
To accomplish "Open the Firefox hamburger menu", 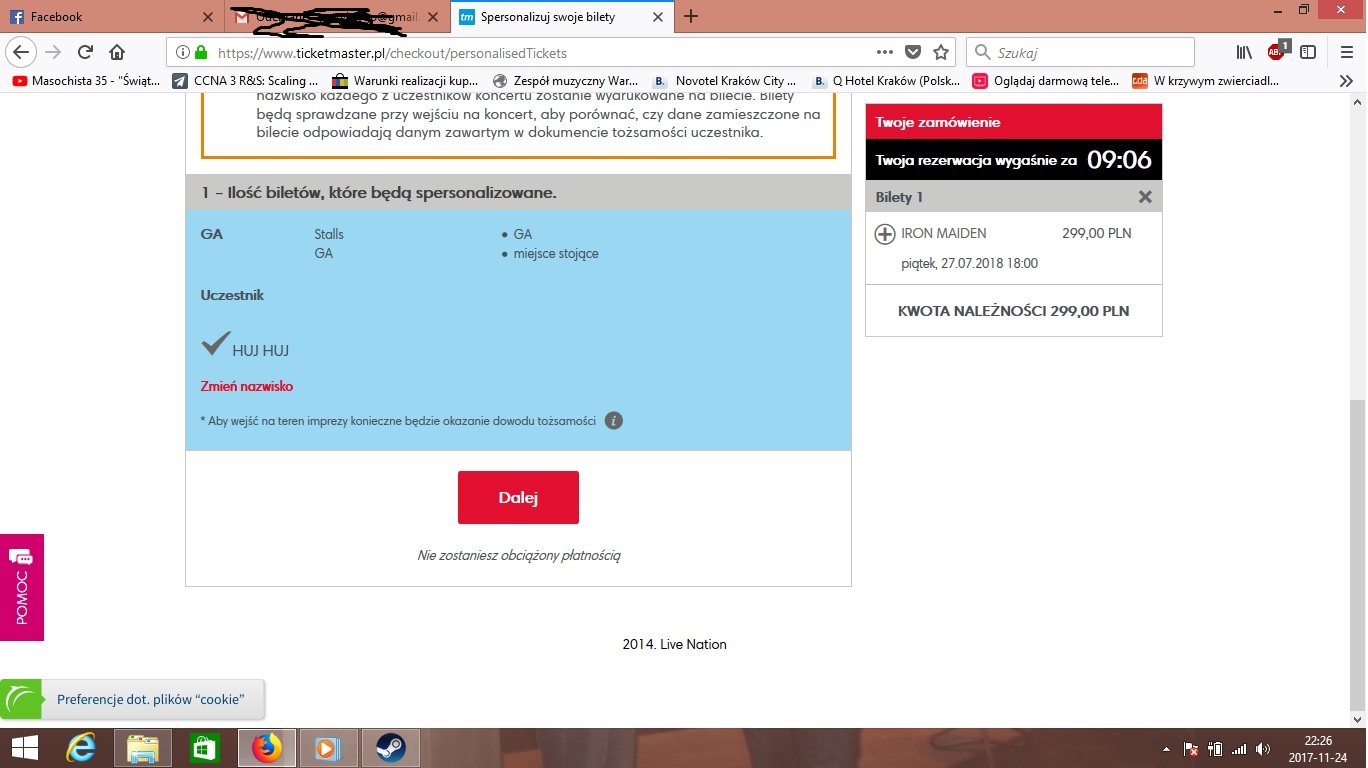I will (x=1346, y=53).
